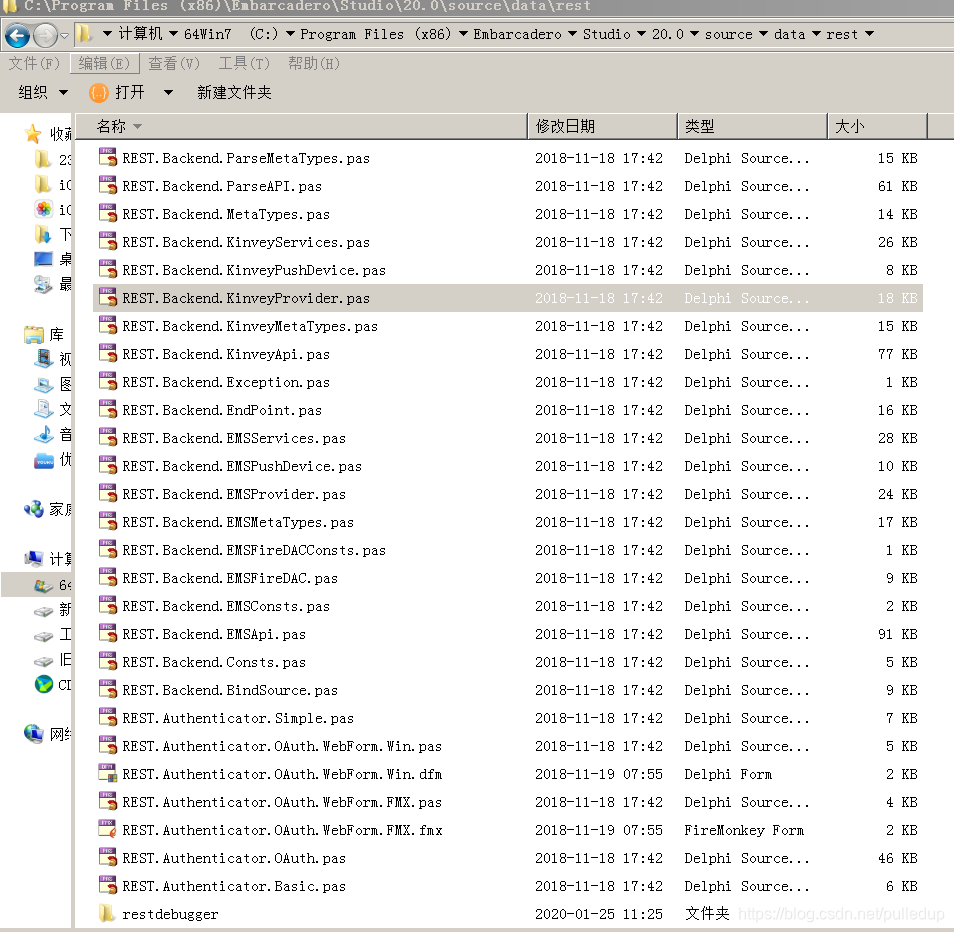Open the dropdown arrow beside 打开 button
This screenshot has height=932, width=954.
click(x=169, y=92)
